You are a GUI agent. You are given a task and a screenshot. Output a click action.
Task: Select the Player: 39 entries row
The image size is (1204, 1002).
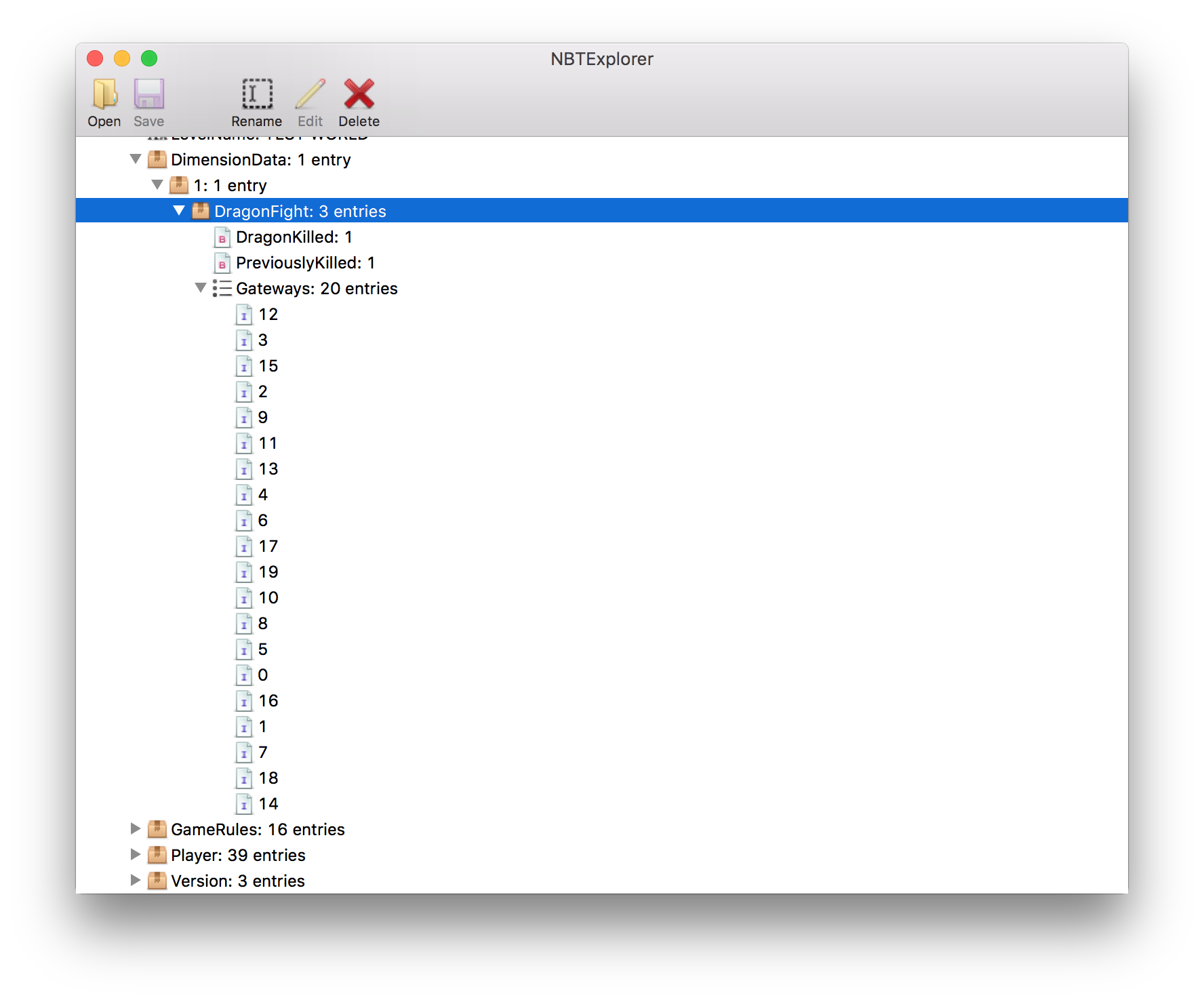pos(238,856)
